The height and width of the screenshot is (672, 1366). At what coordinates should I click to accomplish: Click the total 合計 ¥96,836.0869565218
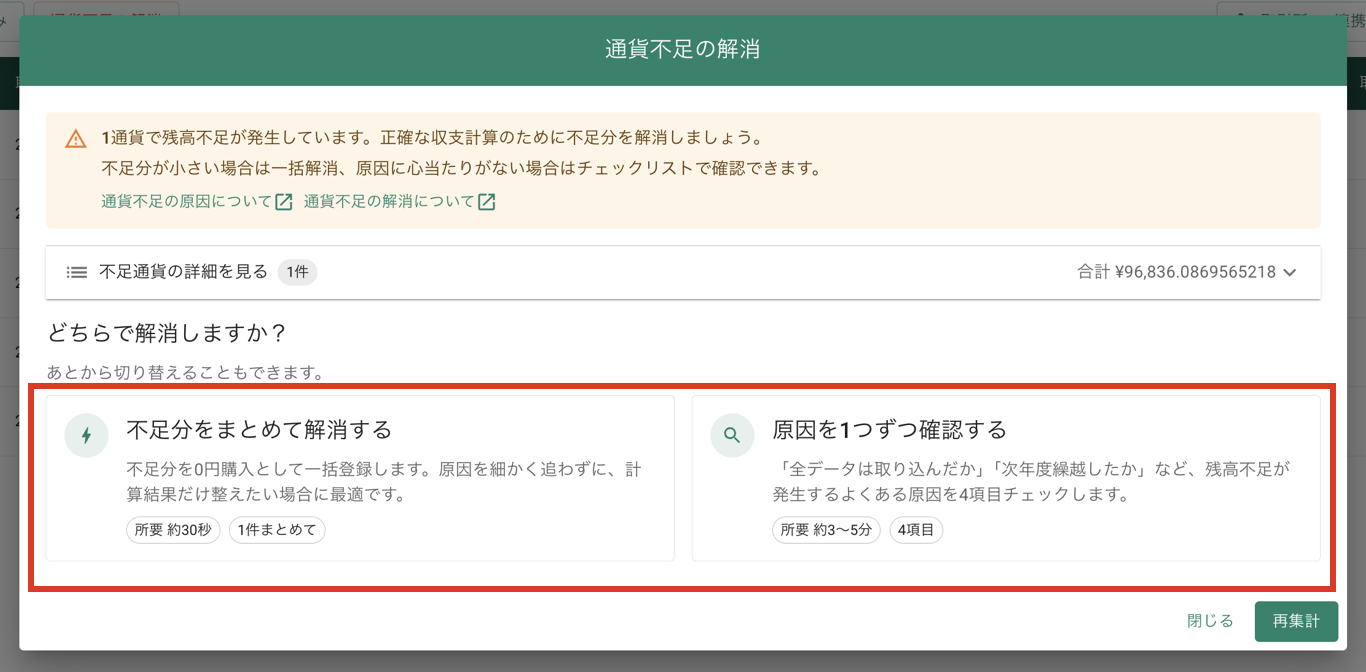pos(1176,272)
